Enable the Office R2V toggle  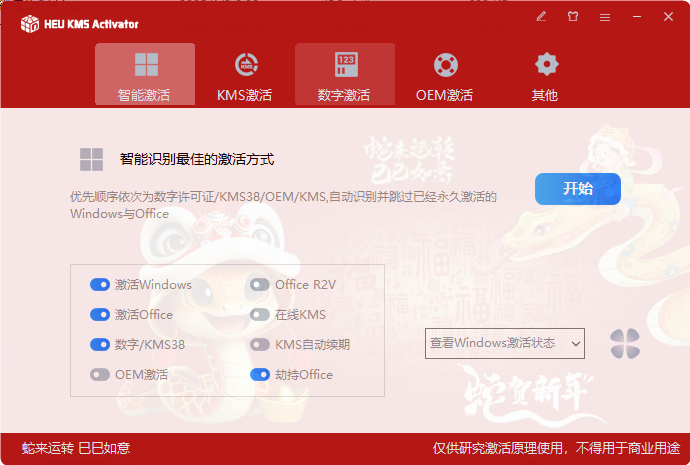tap(260, 285)
